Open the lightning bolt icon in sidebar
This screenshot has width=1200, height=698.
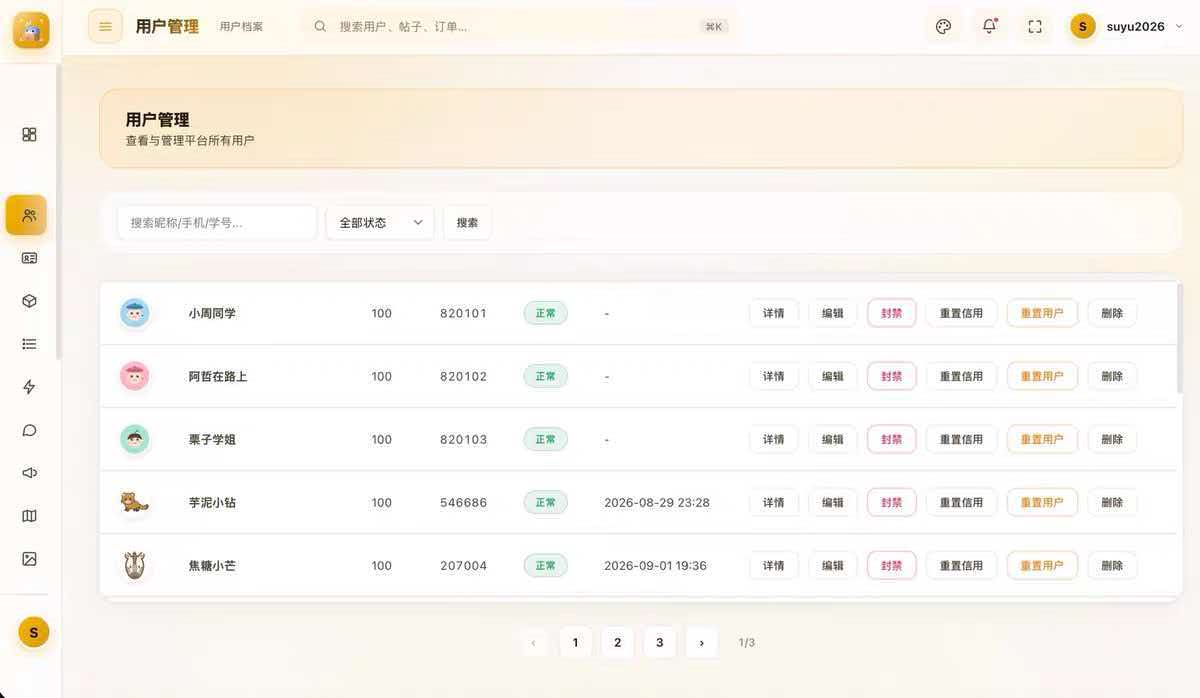[x=29, y=387]
